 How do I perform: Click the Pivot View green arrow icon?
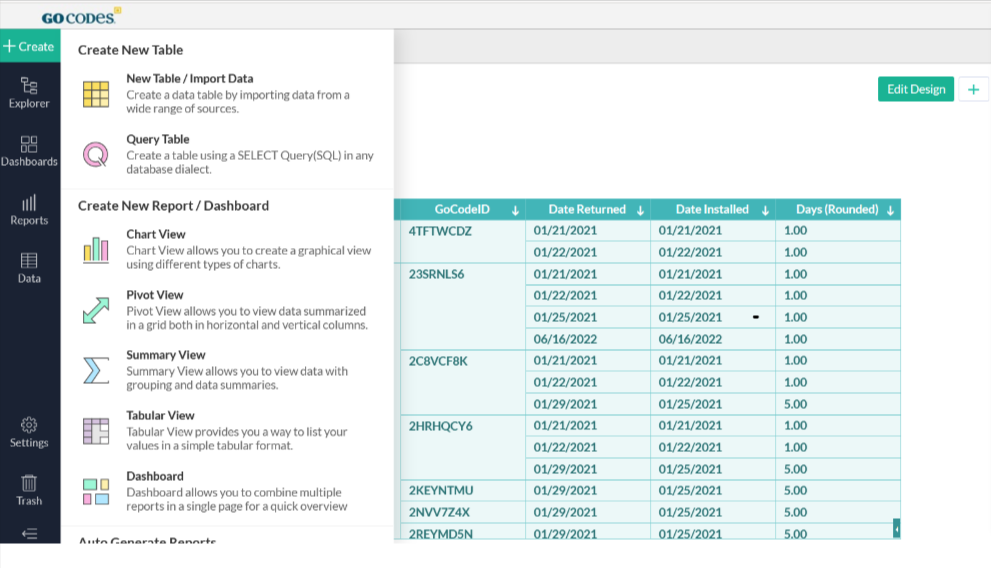pyautogui.click(x=96, y=310)
